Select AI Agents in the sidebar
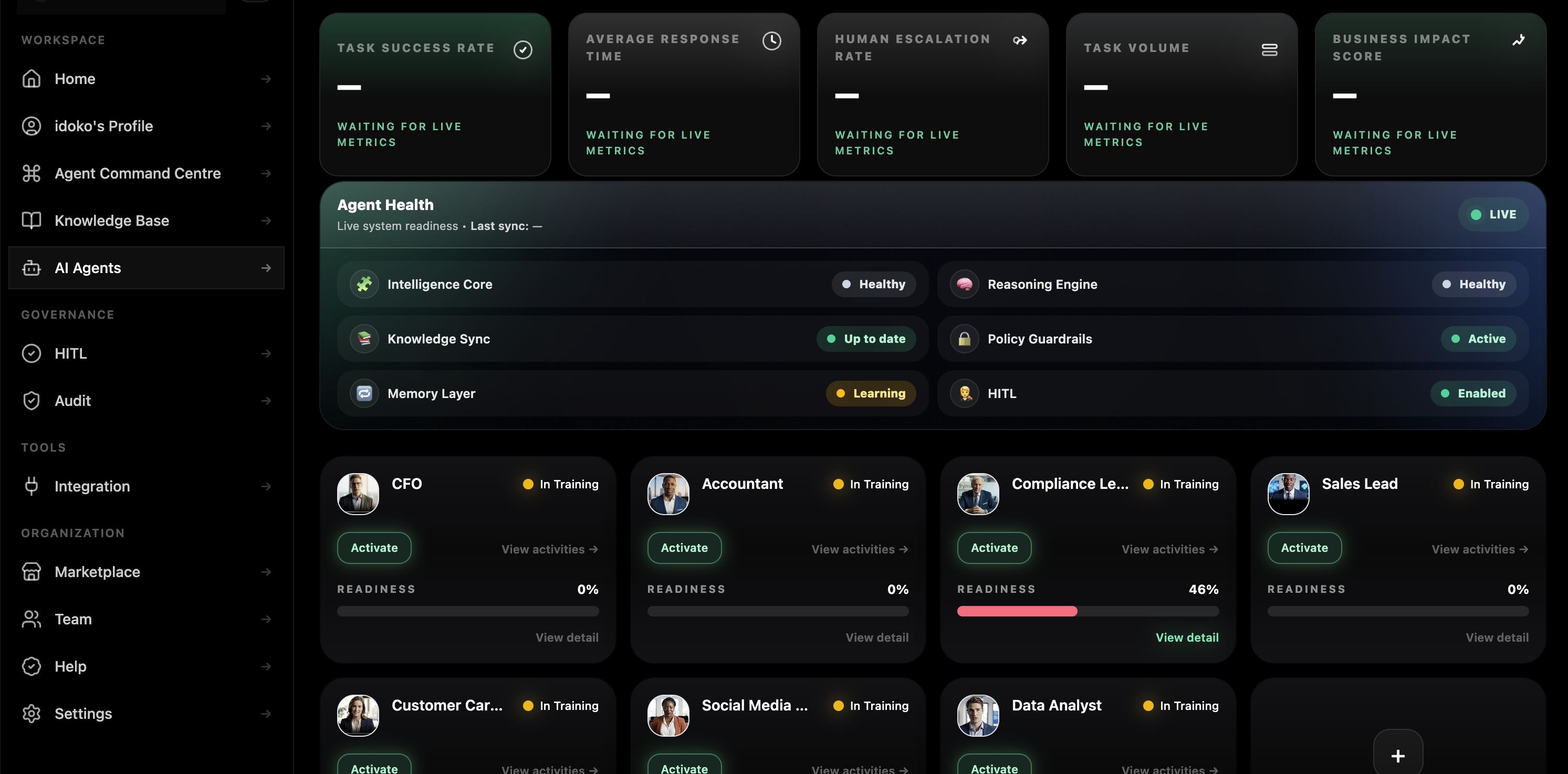Image resolution: width=1568 pixels, height=774 pixels. click(x=146, y=268)
